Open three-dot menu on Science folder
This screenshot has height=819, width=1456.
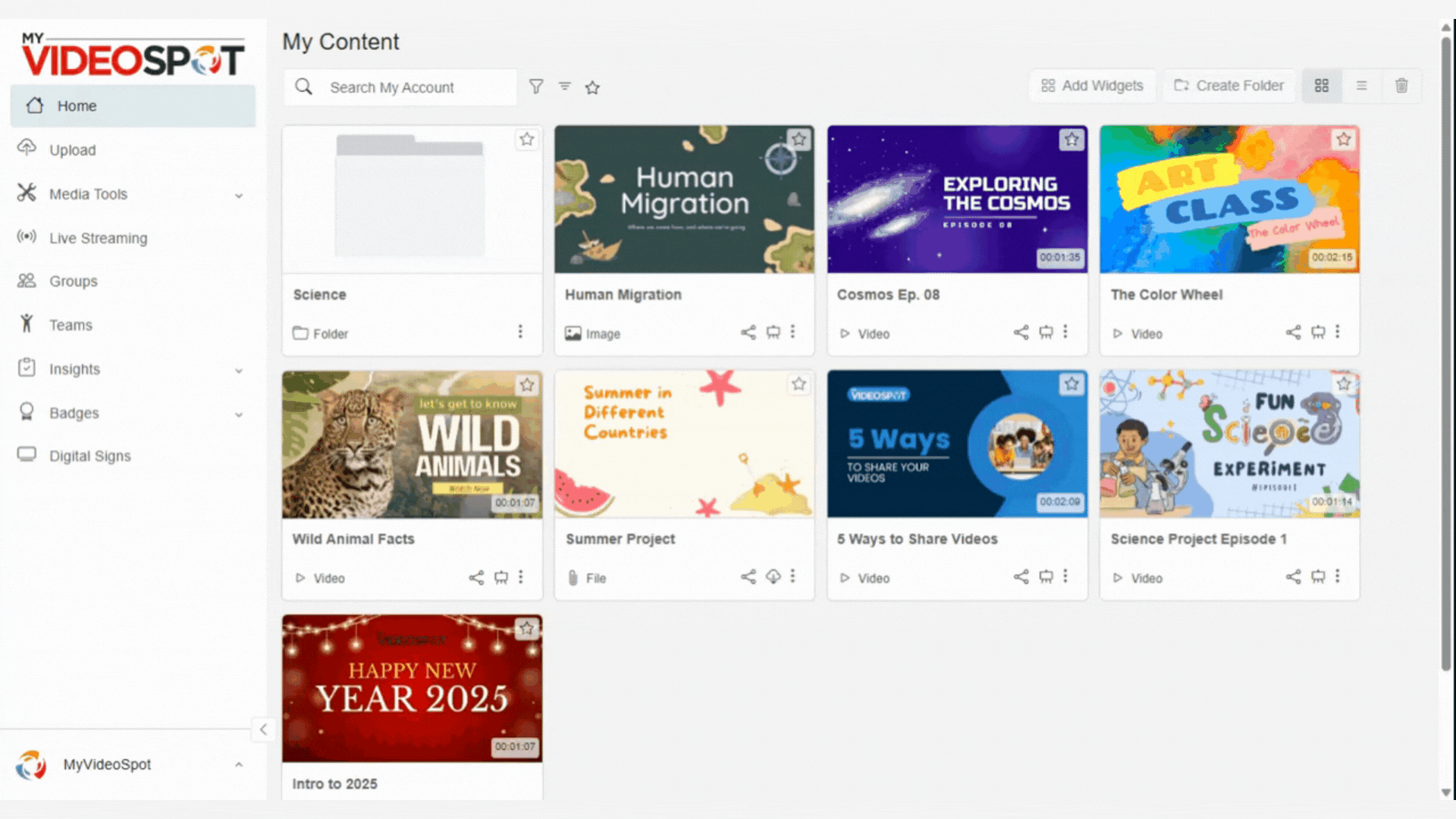[520, 332]
